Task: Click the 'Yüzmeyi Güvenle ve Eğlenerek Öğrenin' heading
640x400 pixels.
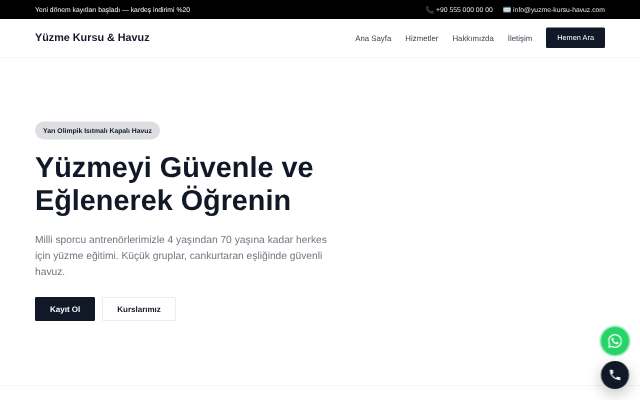Action: point(174,184)
